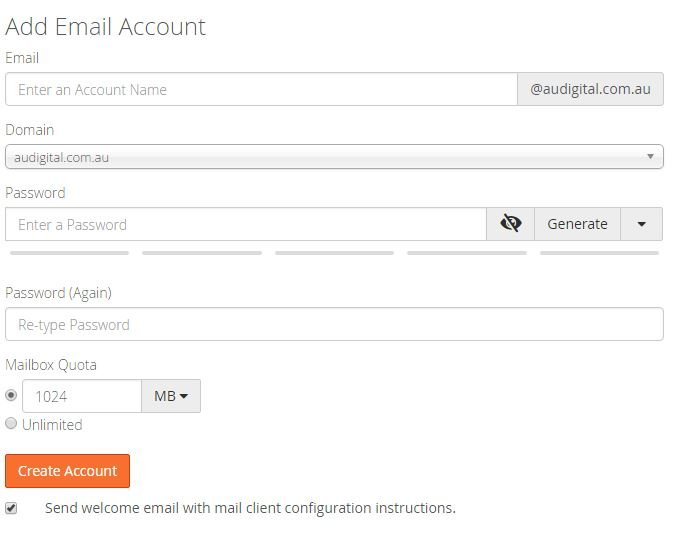Click the first password strength bar segment
684x535 pixels.
point(69,253)
